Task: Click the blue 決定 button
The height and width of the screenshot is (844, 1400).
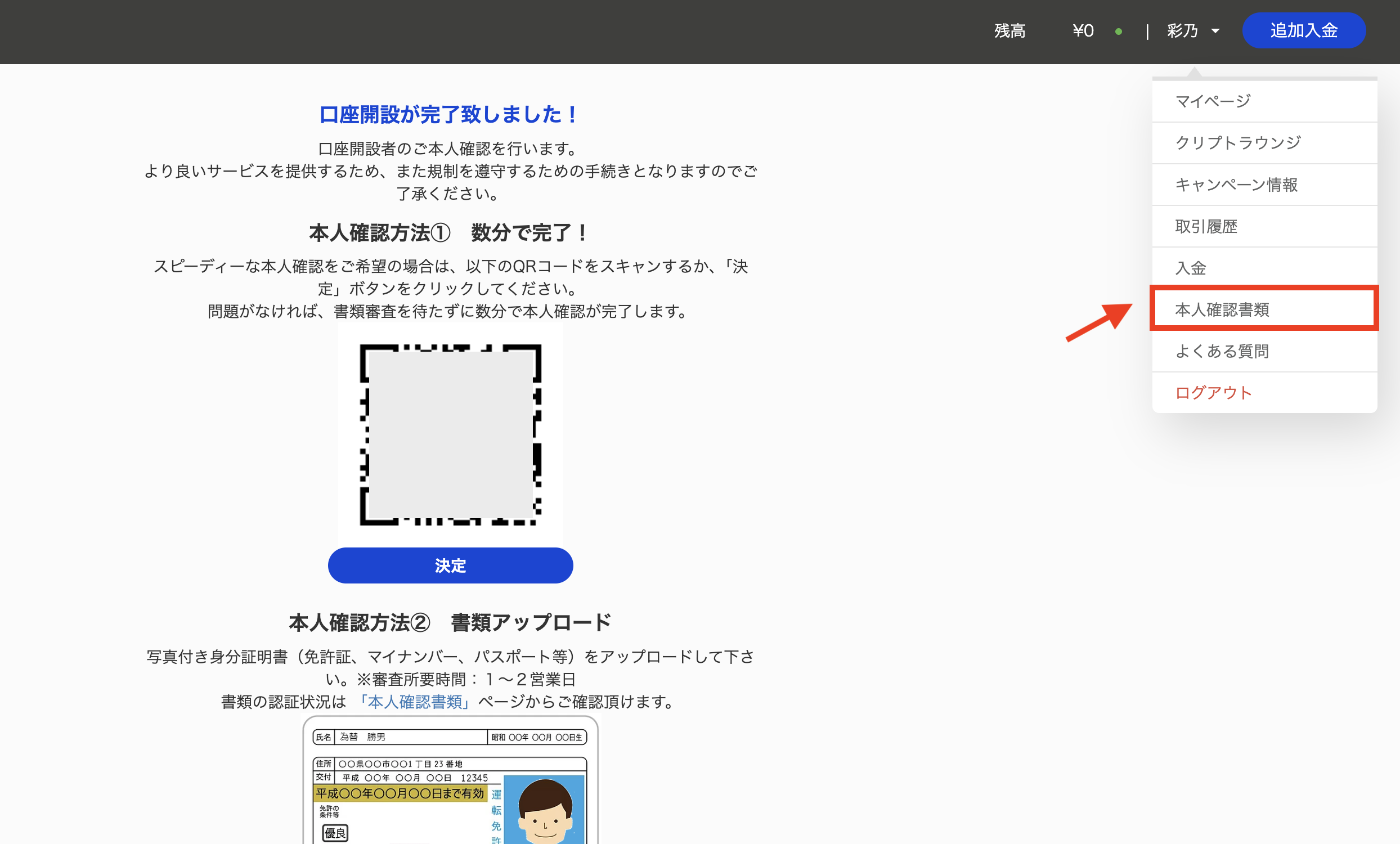Action: coord(450,565)
